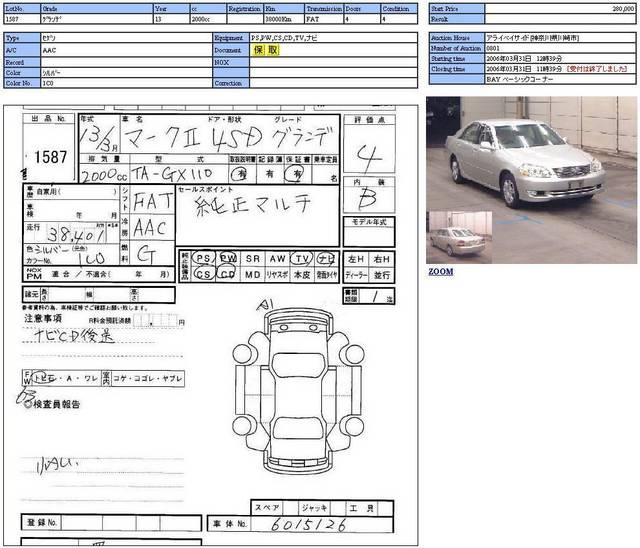Click the interior grade B on sheet
The height and width of the screenshot is (548, 640).
(367, 199)
